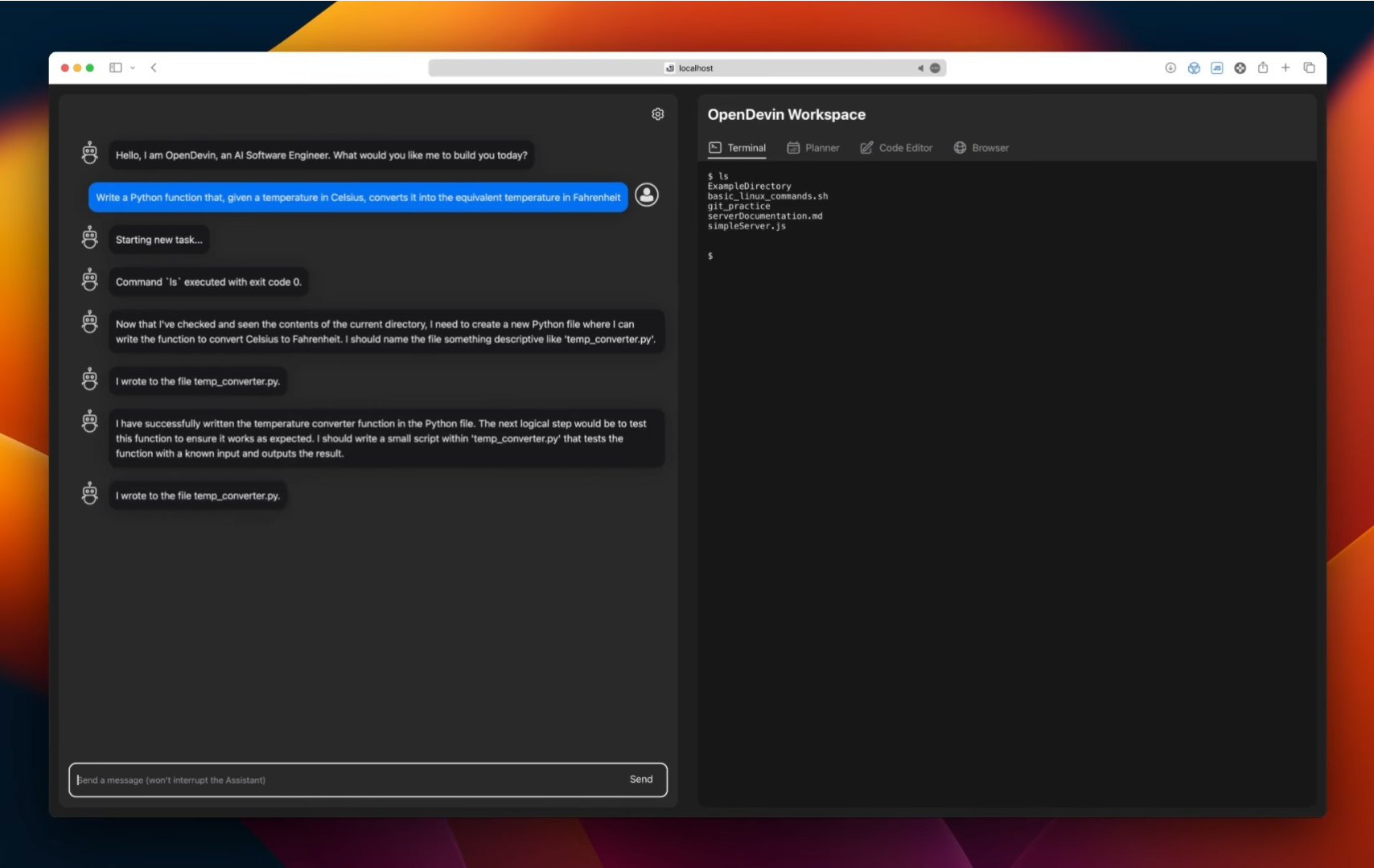Screen dimensions: 1374x868
Task: Click the Code Editor tab's pencil icon
Action: click(x=866, y=148)
